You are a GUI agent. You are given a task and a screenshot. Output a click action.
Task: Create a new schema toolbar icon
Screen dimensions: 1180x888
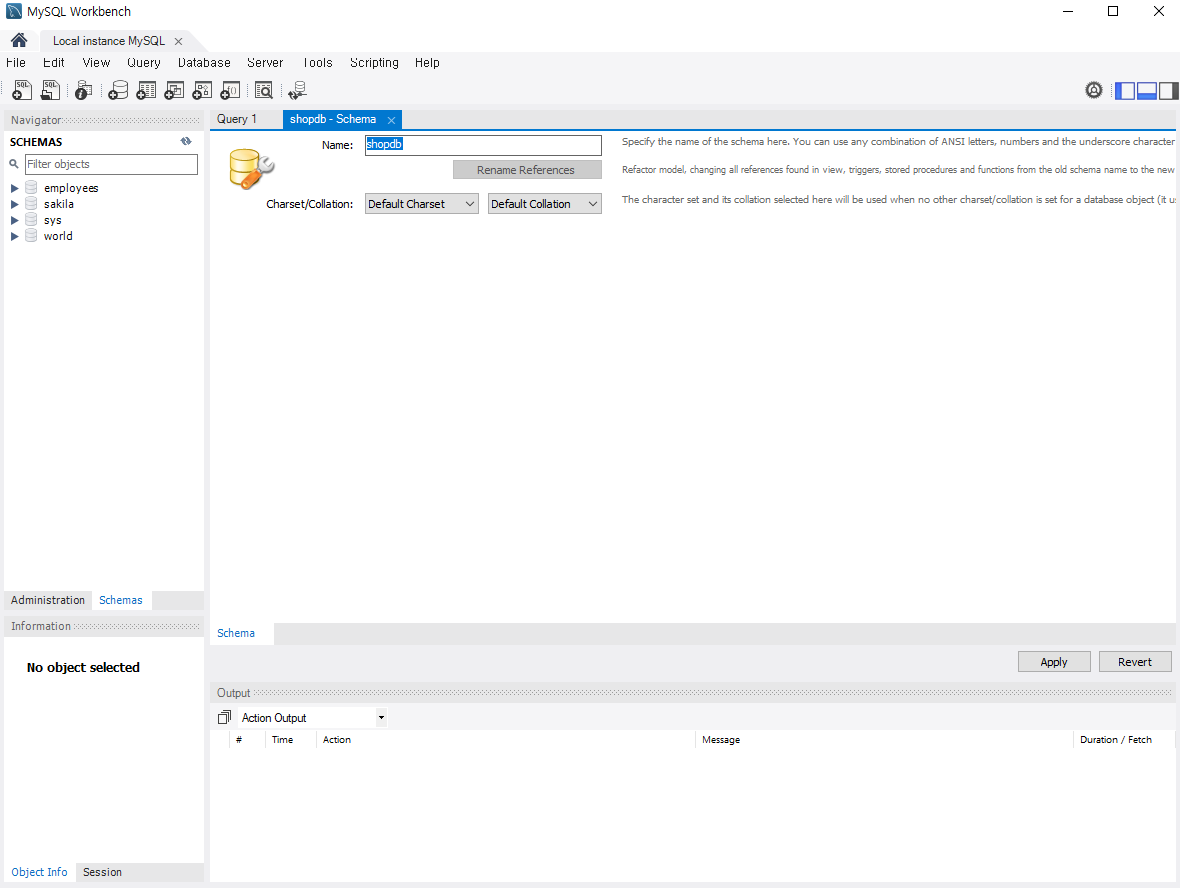(118, 90)
